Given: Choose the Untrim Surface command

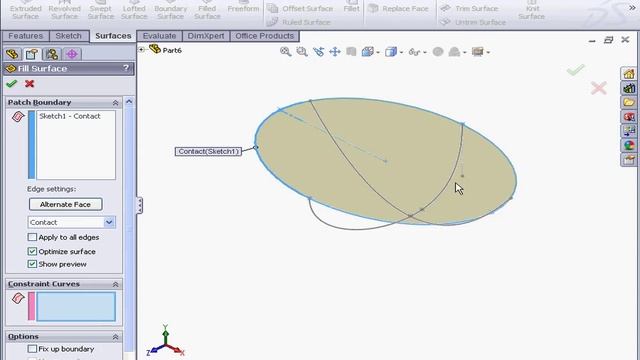Looking at the screenshot, I should click(x=473, y=22).
